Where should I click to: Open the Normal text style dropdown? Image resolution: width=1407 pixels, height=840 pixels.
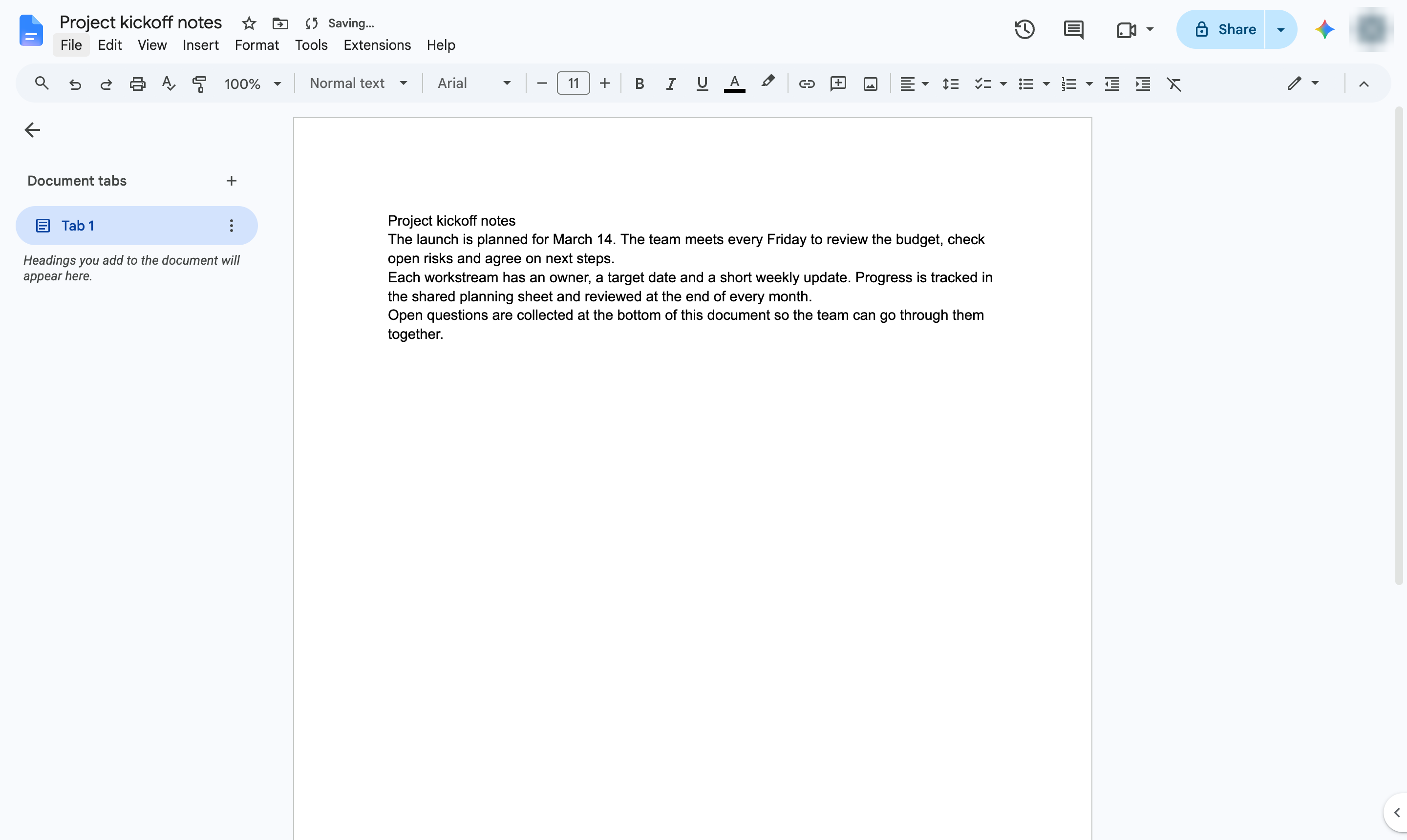tap(359, 84)
